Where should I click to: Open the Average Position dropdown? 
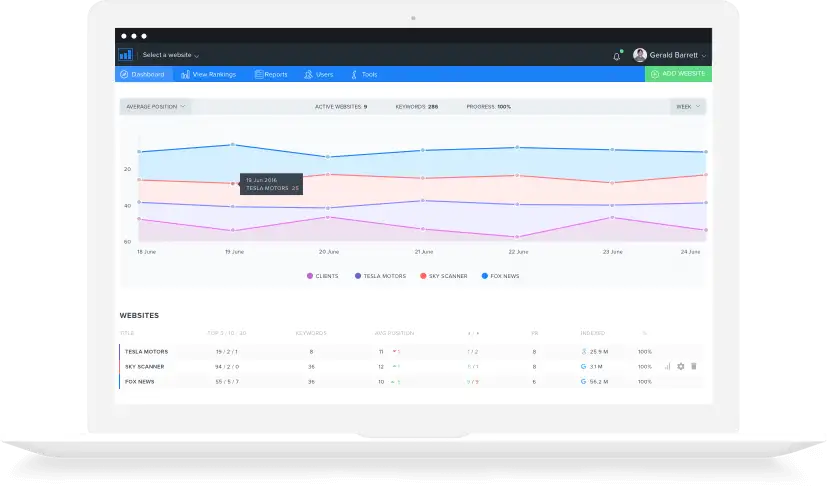pos(154,106)
